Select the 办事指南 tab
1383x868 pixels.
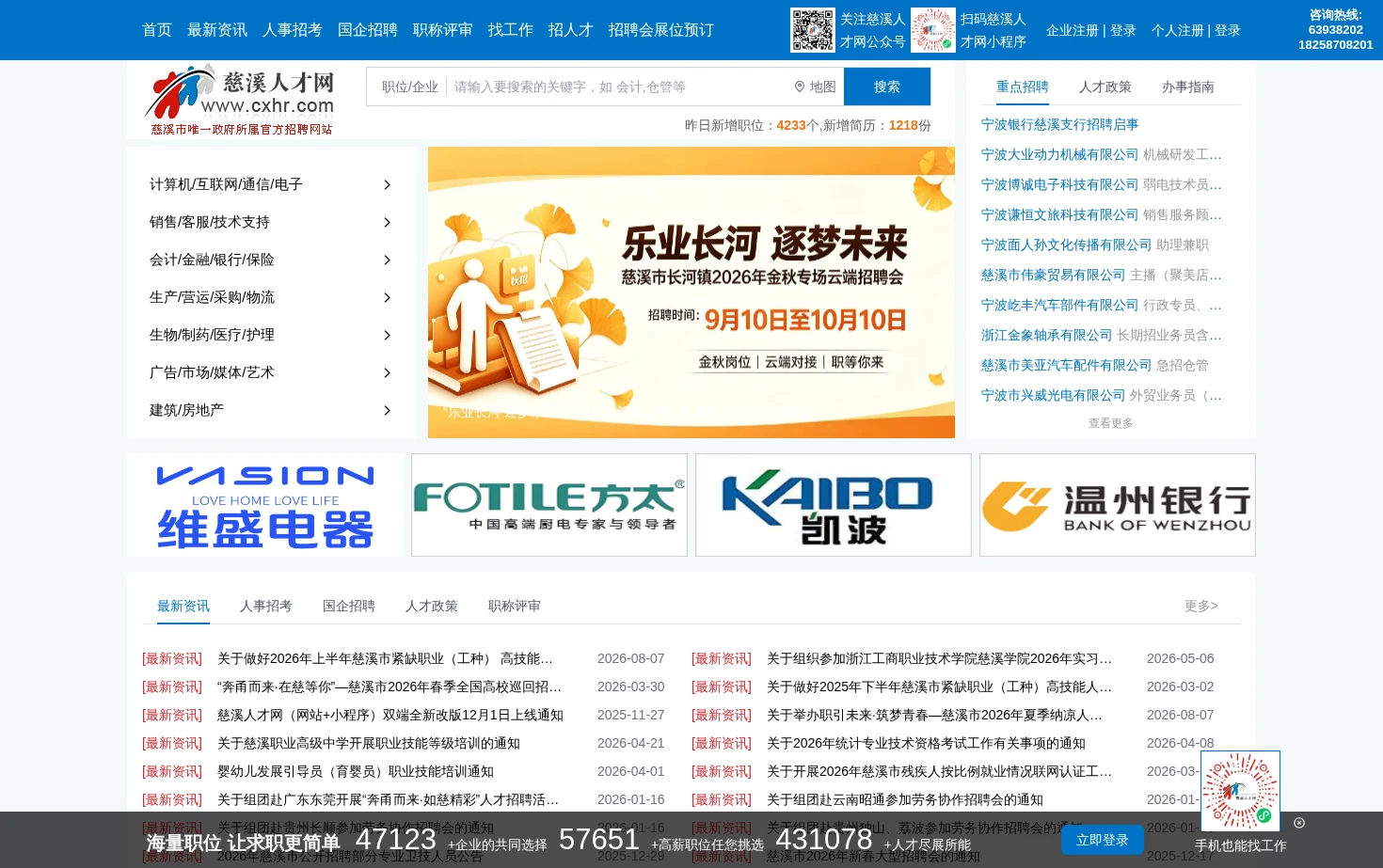(1188, 87)
